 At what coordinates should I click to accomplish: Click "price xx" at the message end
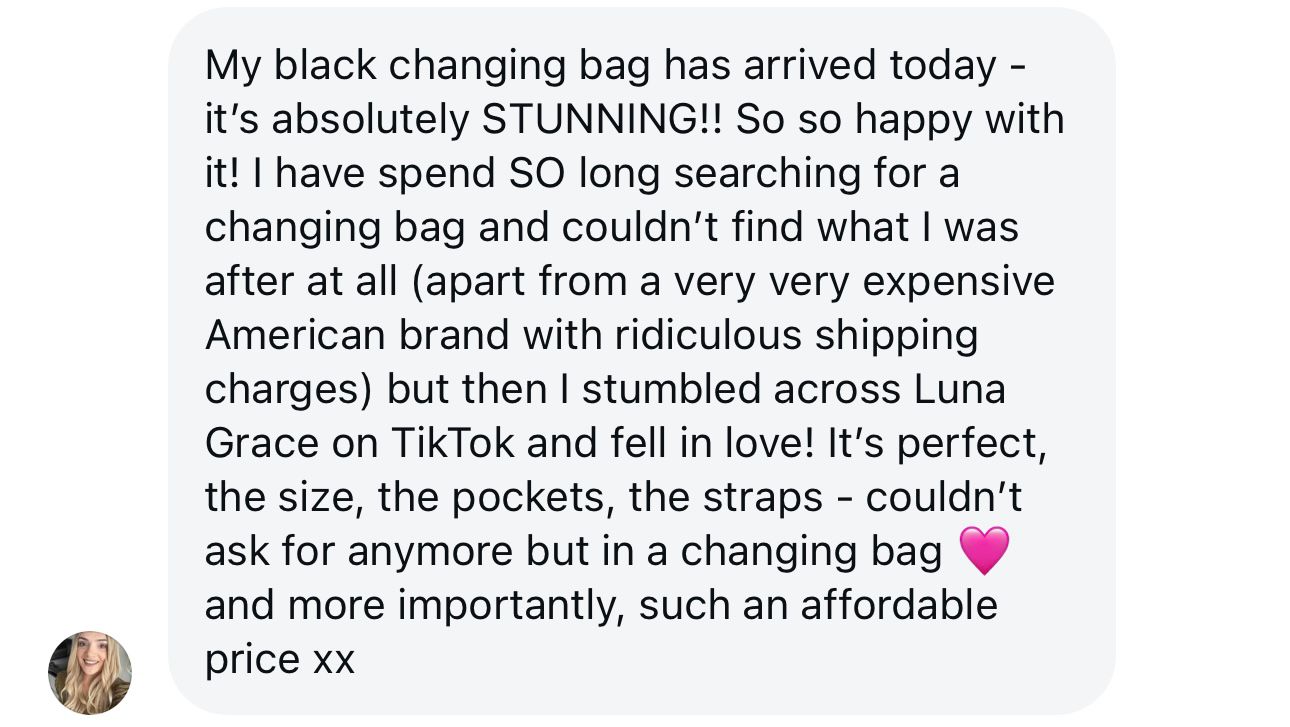(x=280, y=659)
